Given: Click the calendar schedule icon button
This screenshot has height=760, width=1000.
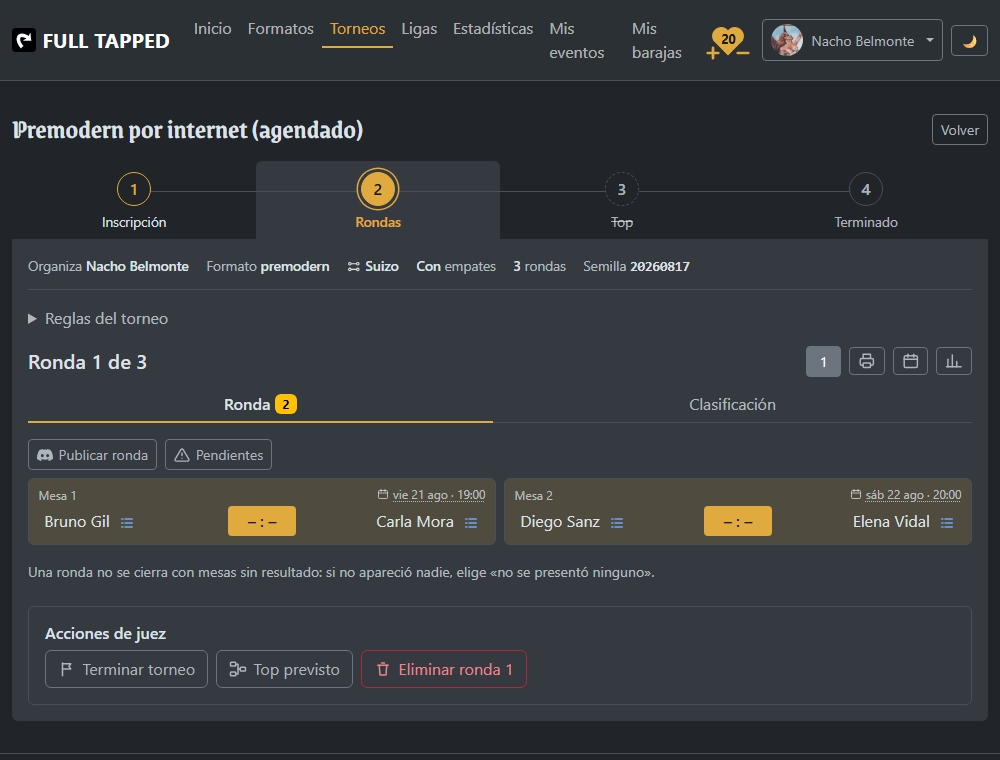Looking at the screenshot, I should point(910,362).
